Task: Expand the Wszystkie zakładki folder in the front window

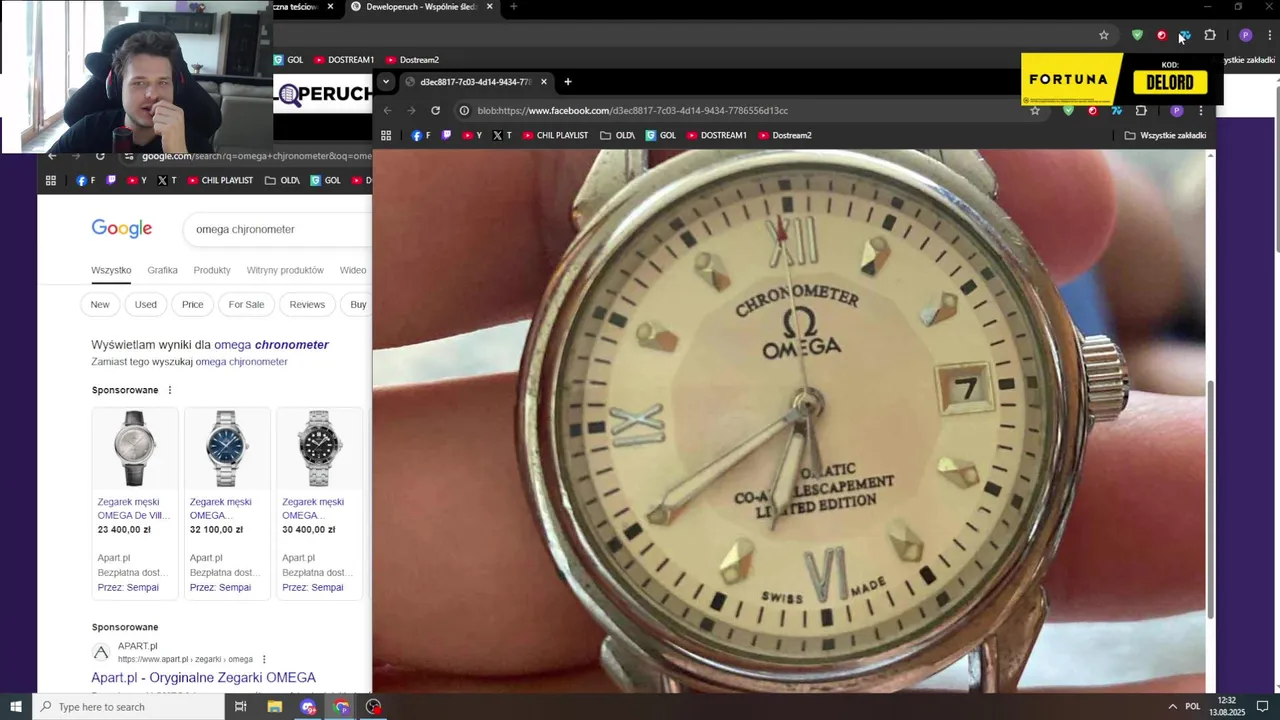Action: [x=1165, y=135]
